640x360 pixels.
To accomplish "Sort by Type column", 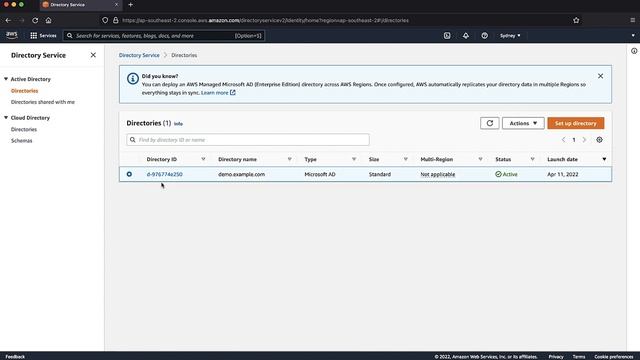I will coord(354,159).
